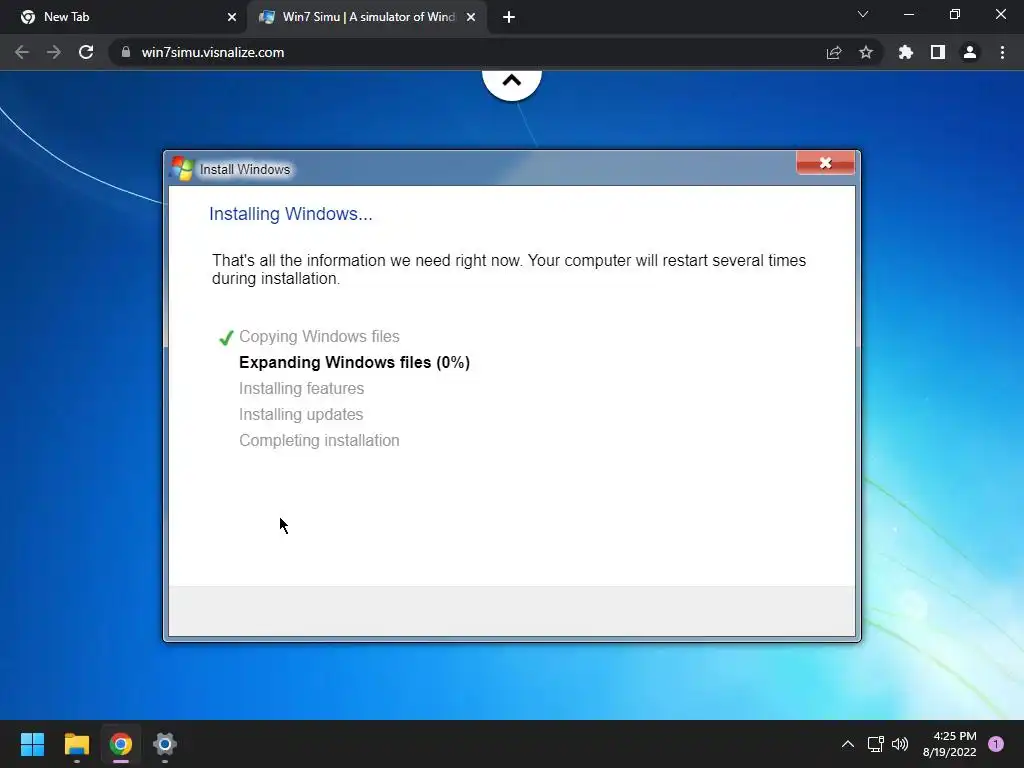This screenshot has height=768, width=1024.
Task: Close the Install Windows dialog
Action: (825, 163)
